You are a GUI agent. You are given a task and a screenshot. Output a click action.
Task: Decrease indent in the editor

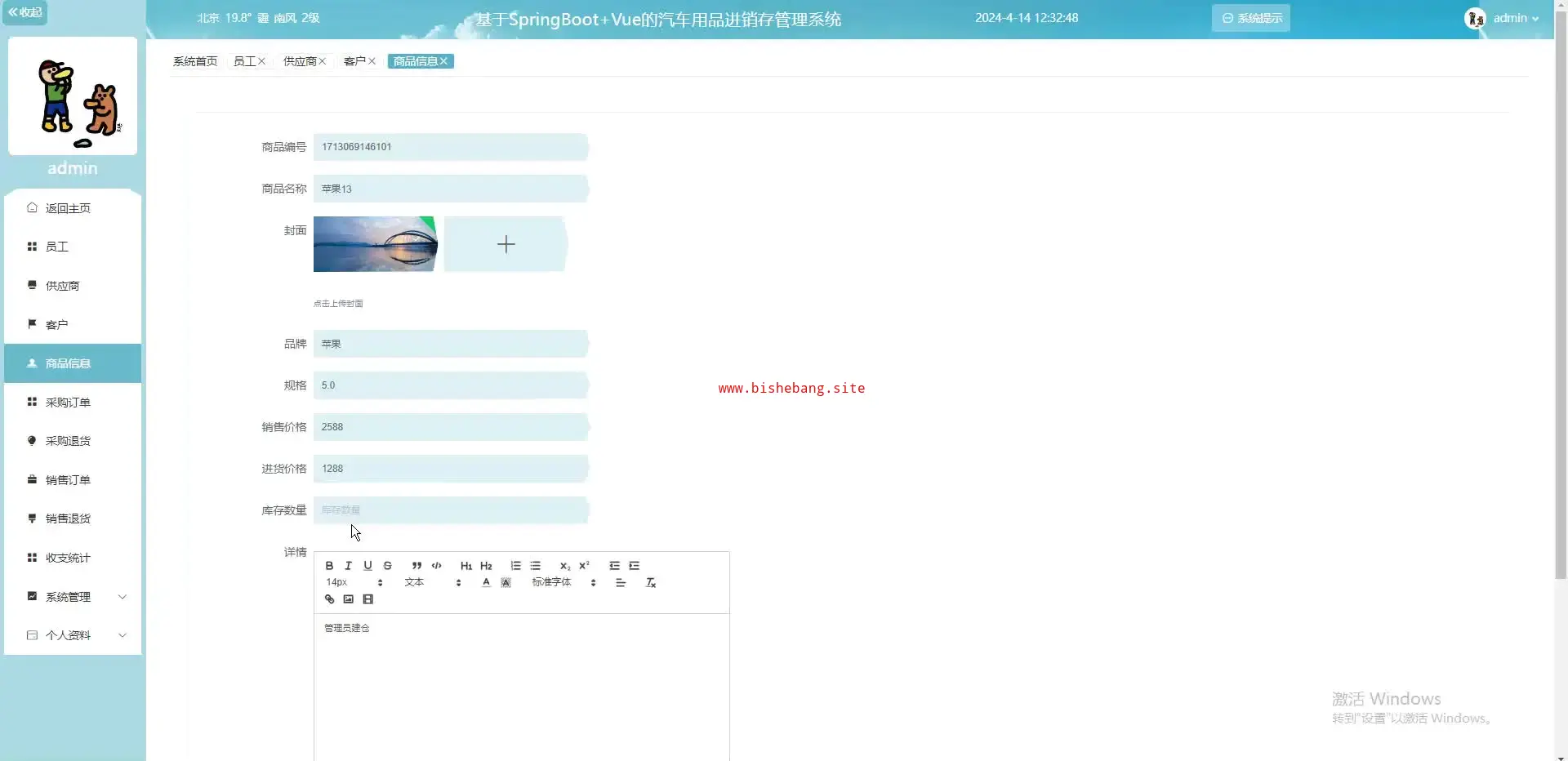(x=614, y=566)
